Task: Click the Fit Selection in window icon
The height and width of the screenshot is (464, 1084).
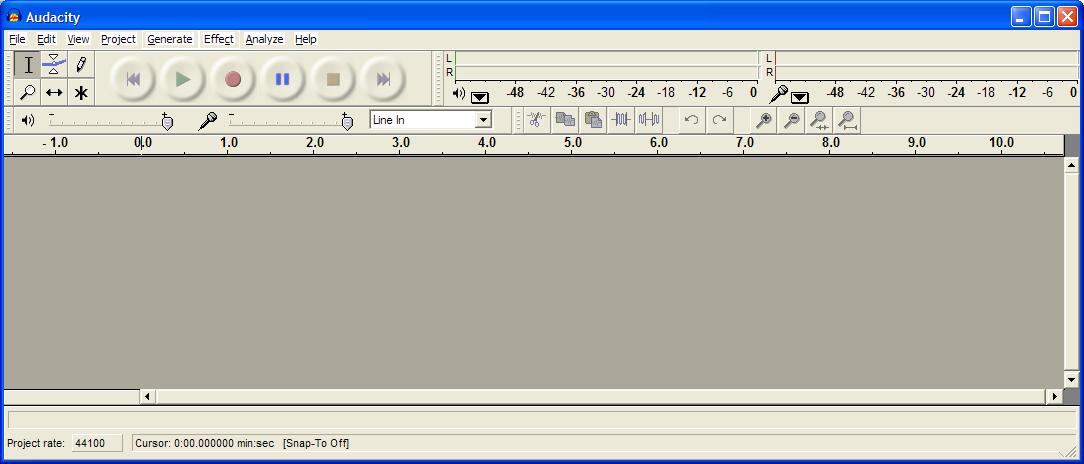Action: [819, 120]
